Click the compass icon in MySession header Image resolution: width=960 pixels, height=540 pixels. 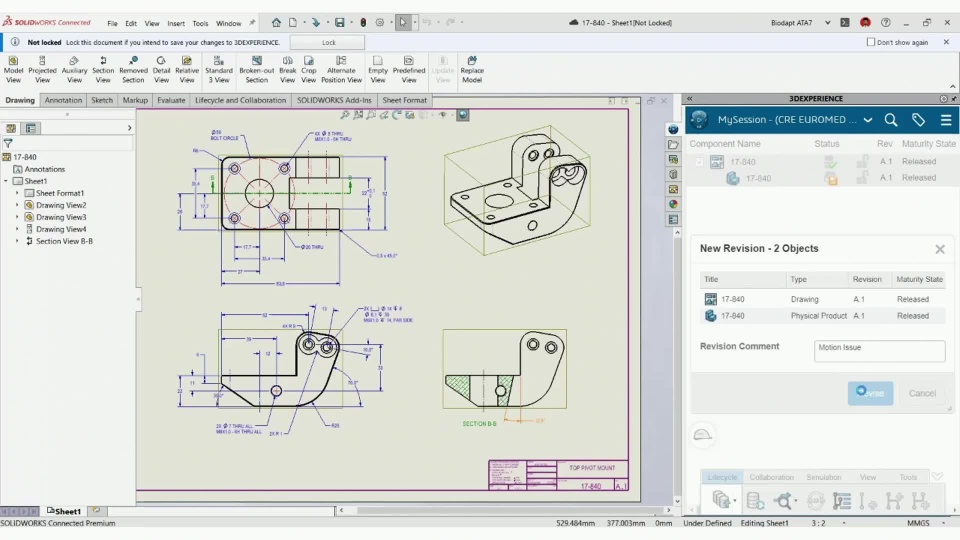pos(699,120)
